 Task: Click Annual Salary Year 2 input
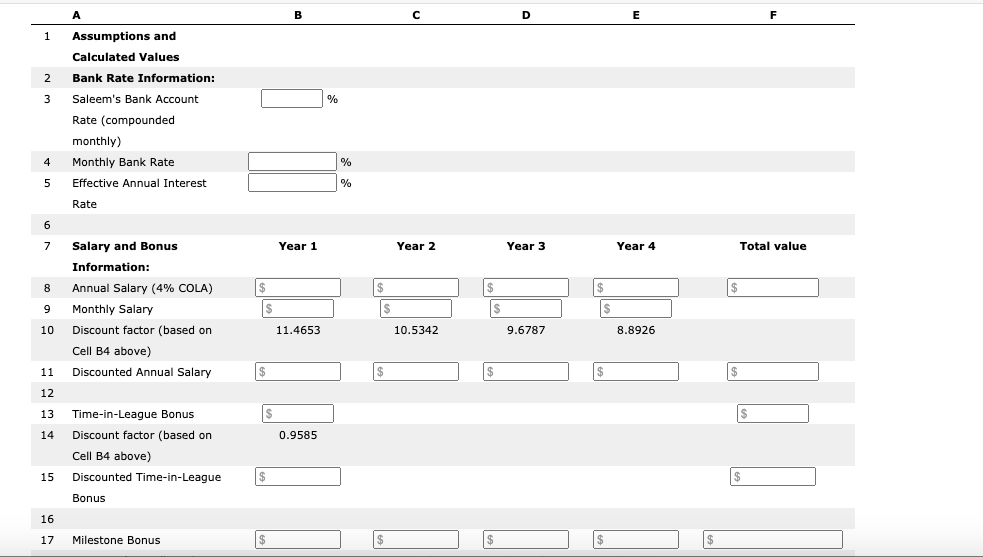(x=416, y=287)
